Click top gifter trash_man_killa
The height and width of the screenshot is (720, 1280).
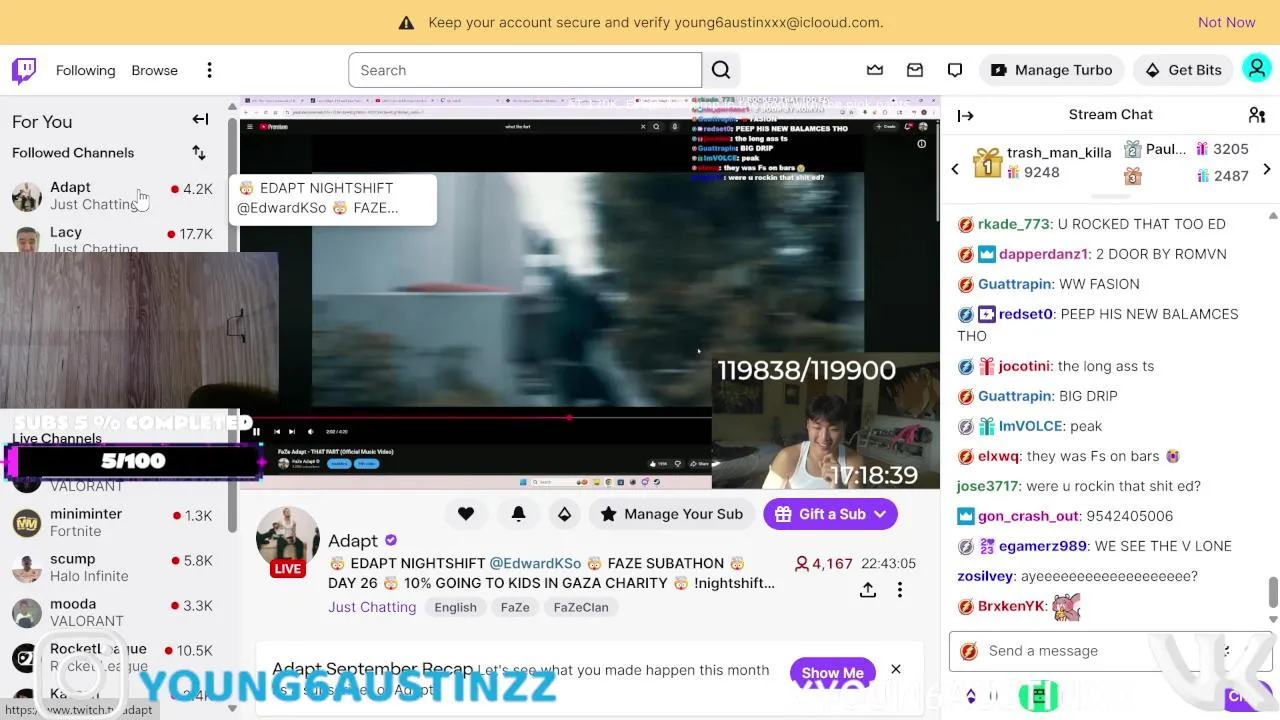tap(1059, 152)
